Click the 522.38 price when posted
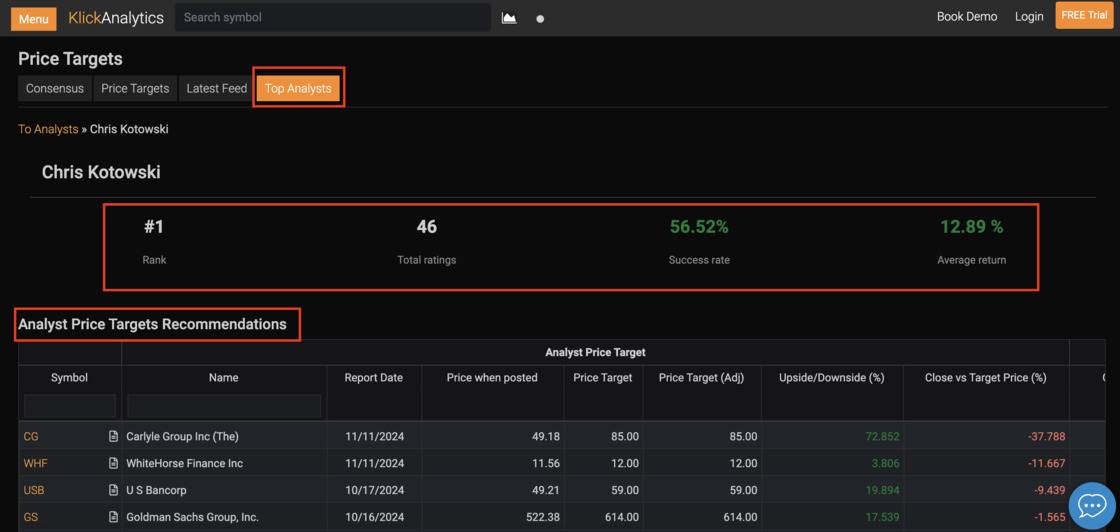The width and height of the screenshot is (1120, 532). pyautogui.click(x=541, y=517)
